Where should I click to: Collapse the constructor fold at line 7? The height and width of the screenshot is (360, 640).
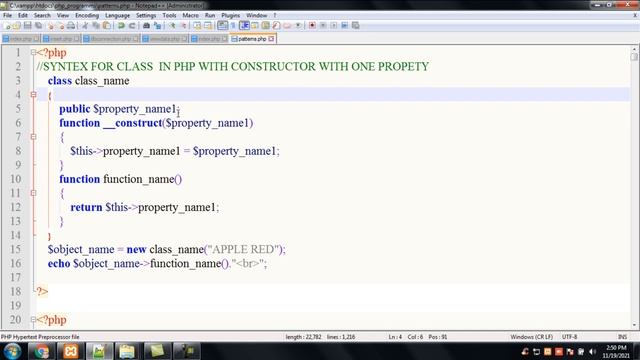(x=33, y=137)
